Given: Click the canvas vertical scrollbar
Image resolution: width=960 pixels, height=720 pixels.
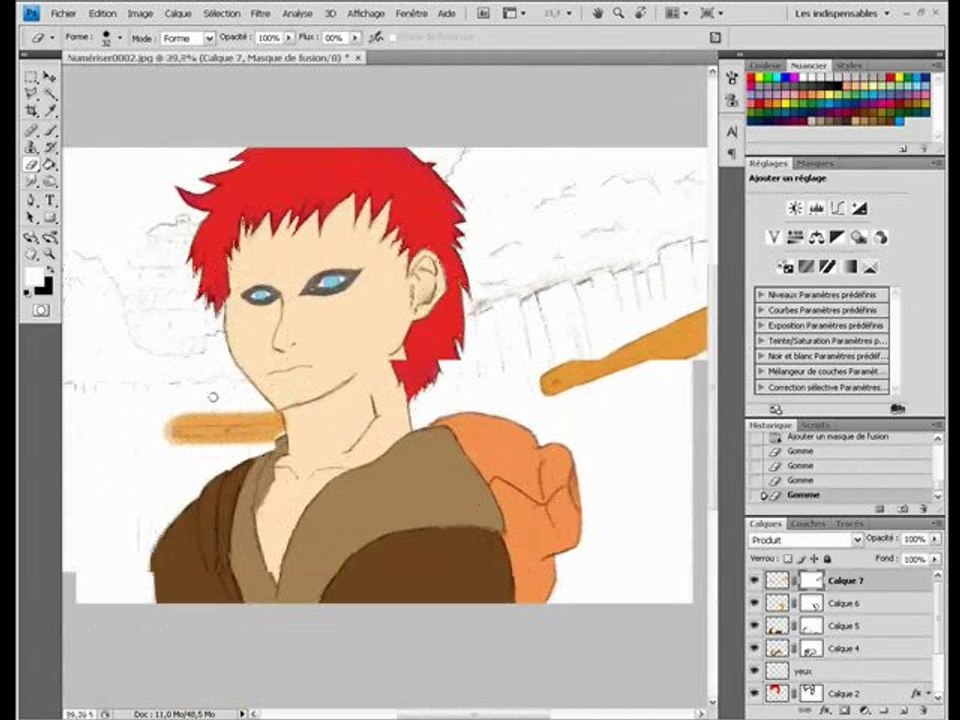Looking at the screenshot, I should tap(712, 387).
